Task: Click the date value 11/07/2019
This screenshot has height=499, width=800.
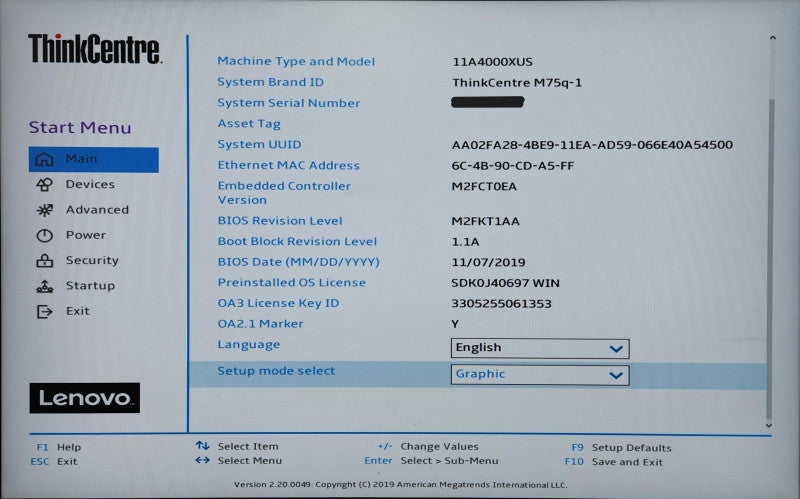Action: (x=488, y=263)
